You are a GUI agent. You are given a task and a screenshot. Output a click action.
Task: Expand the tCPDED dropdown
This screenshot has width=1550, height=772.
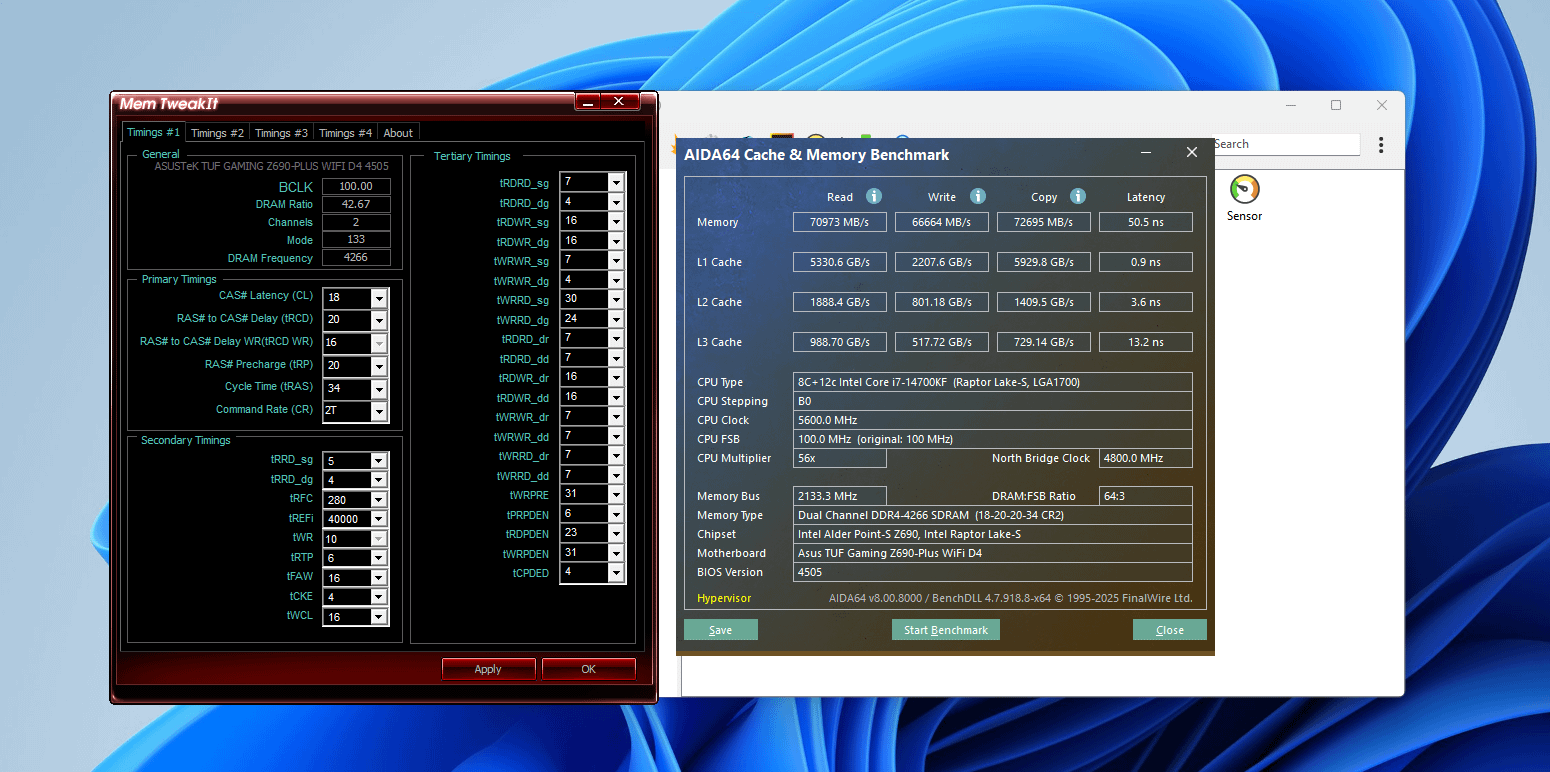(x=616, y=573)
